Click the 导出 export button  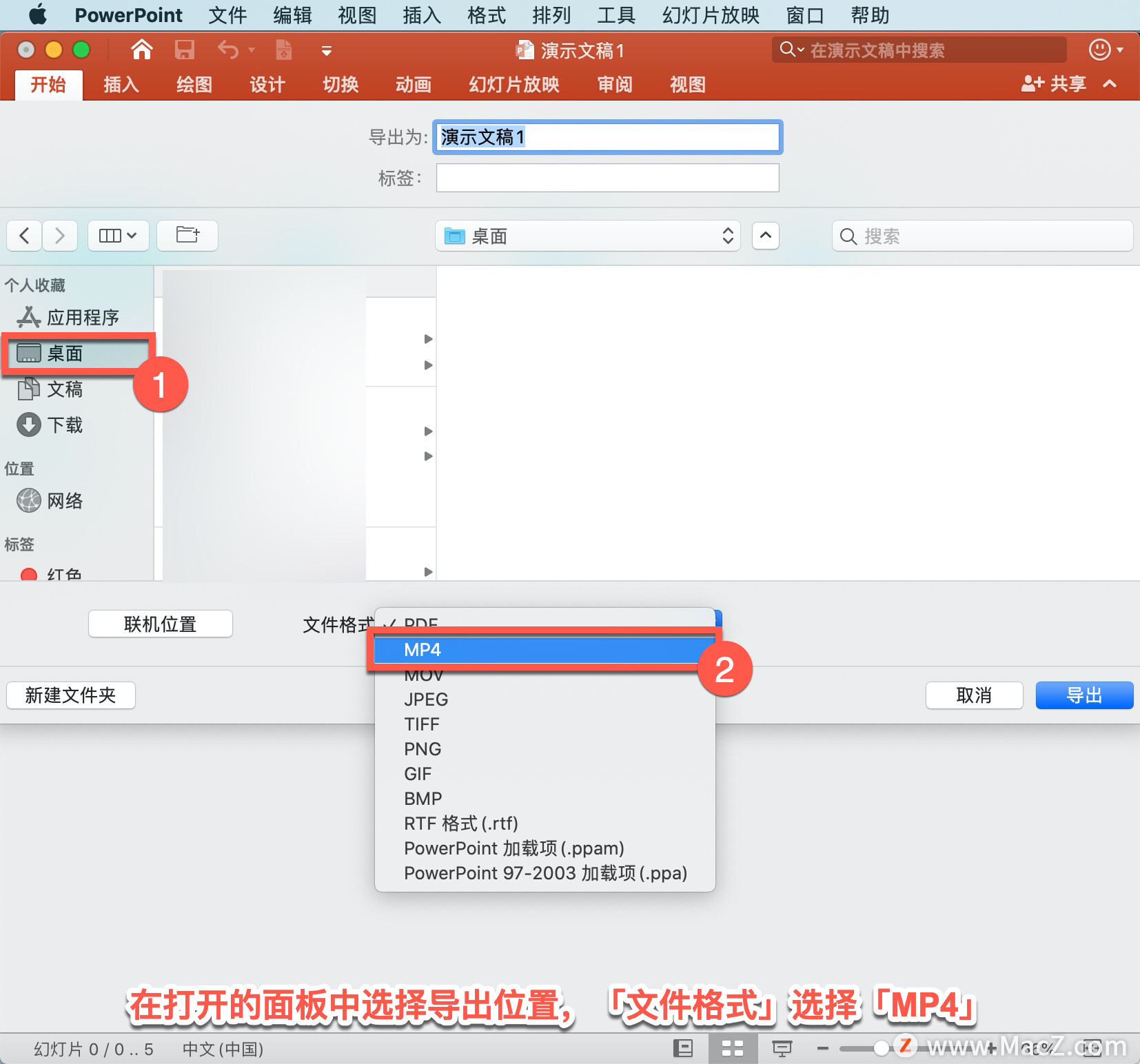click(x=1085, y=695)
